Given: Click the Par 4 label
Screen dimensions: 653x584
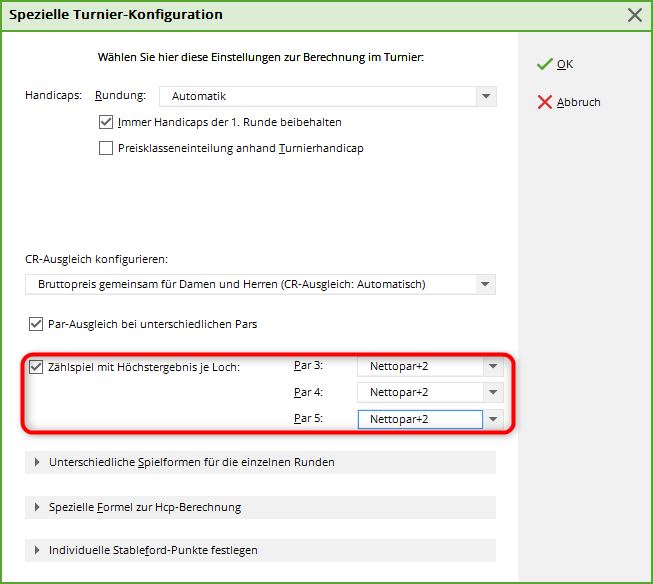Looking at the screenshot, I should pos(309,392).
